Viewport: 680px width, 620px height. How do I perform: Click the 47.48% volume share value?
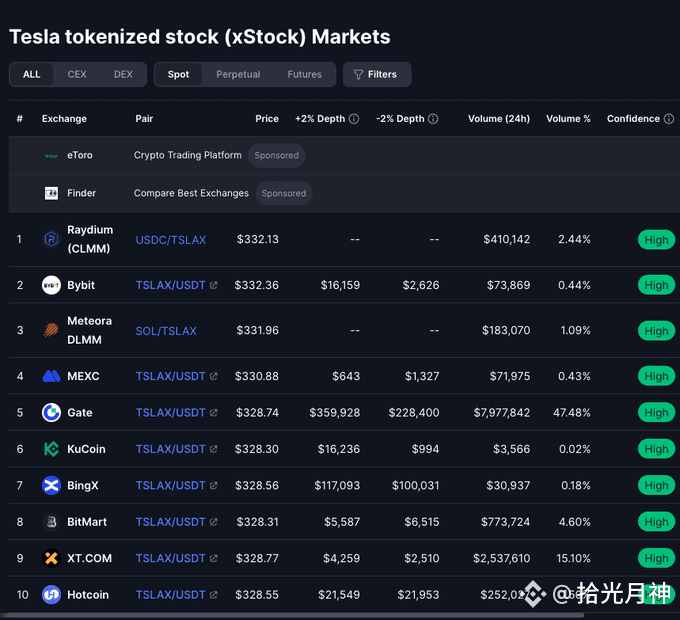click(x=572, y=412)
